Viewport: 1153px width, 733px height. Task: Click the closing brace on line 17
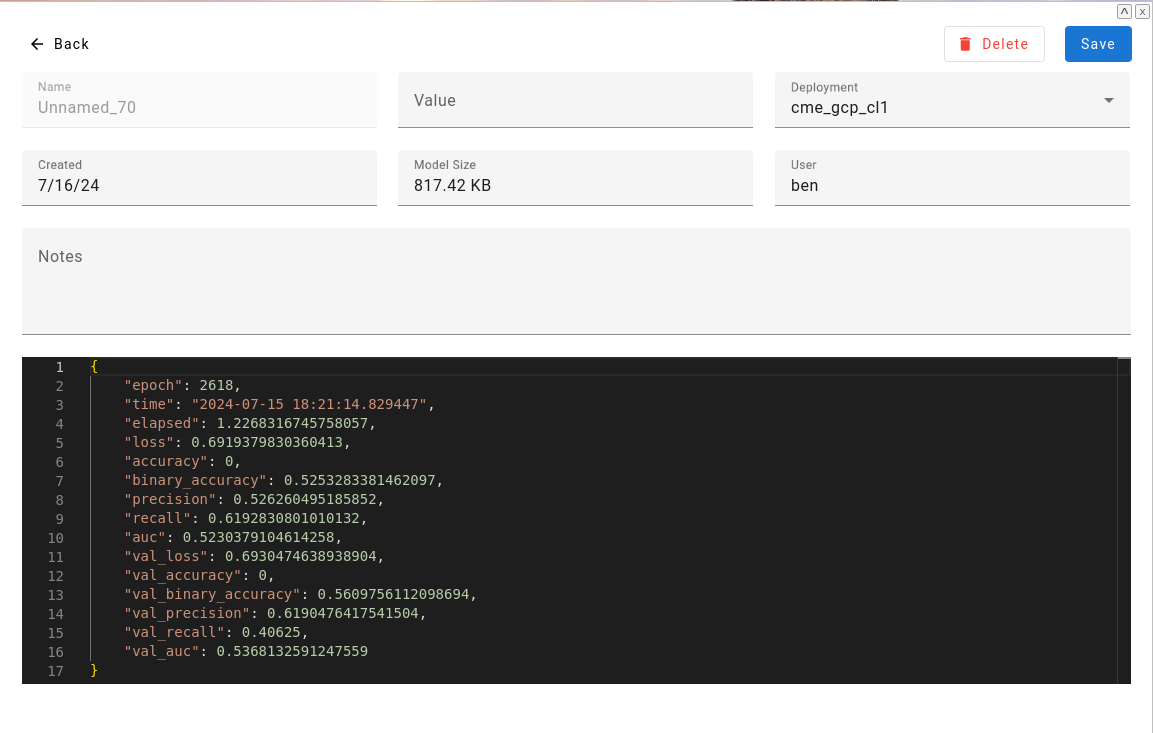tap(95, 671)
